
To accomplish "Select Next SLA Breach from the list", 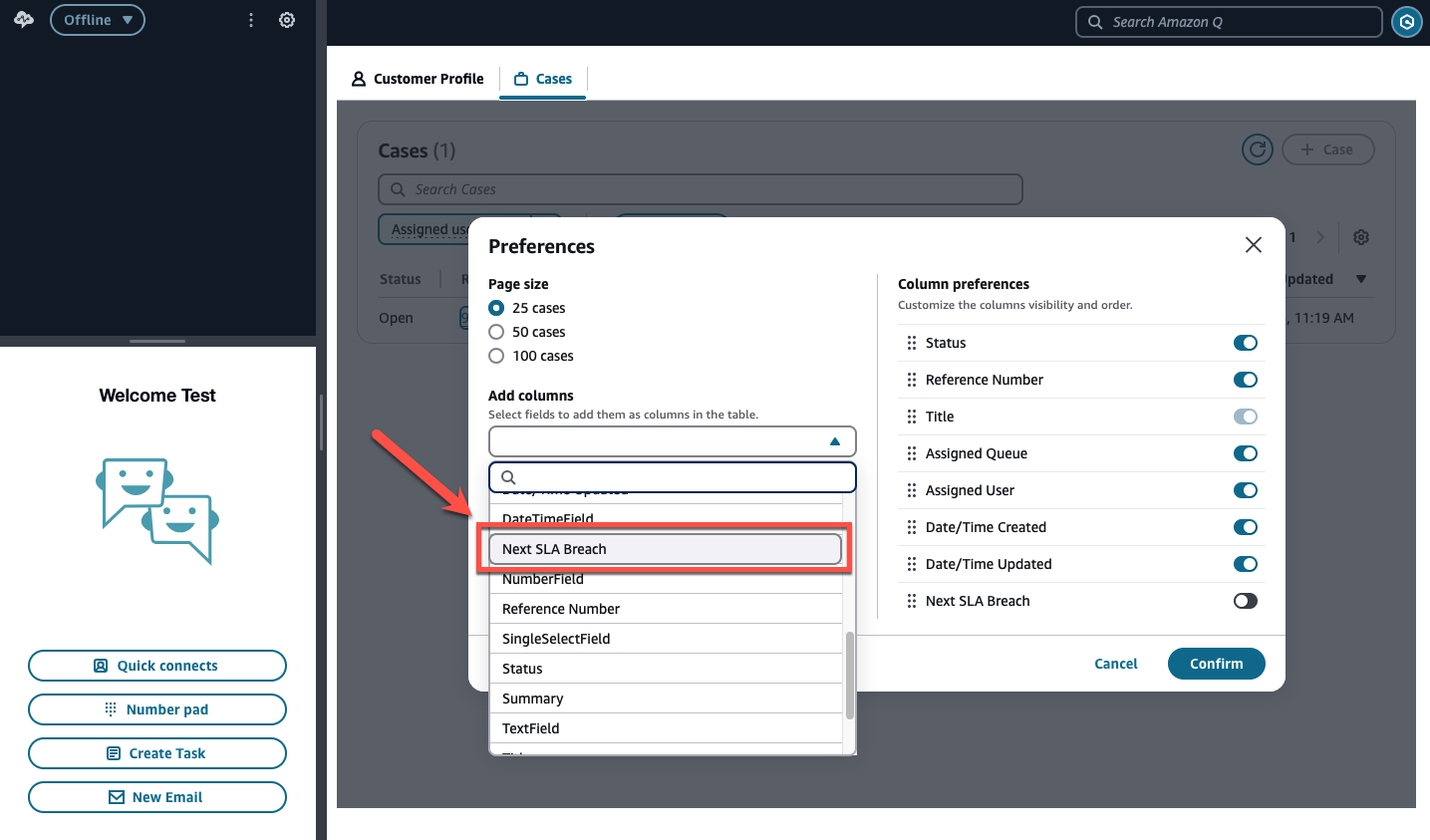I will 665,549.
